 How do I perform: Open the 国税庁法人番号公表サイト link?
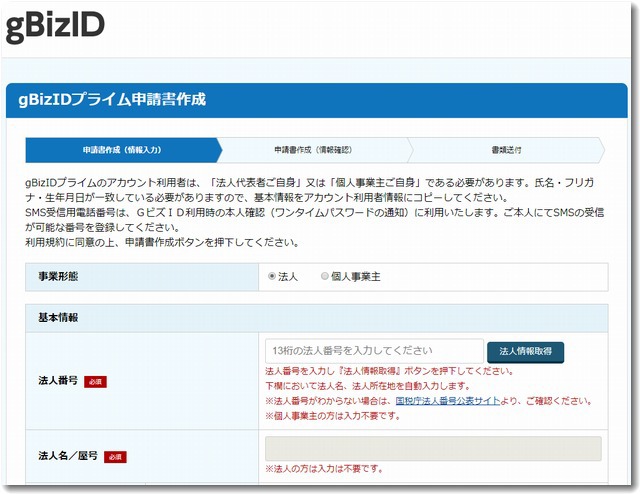[x=448, y=401]
